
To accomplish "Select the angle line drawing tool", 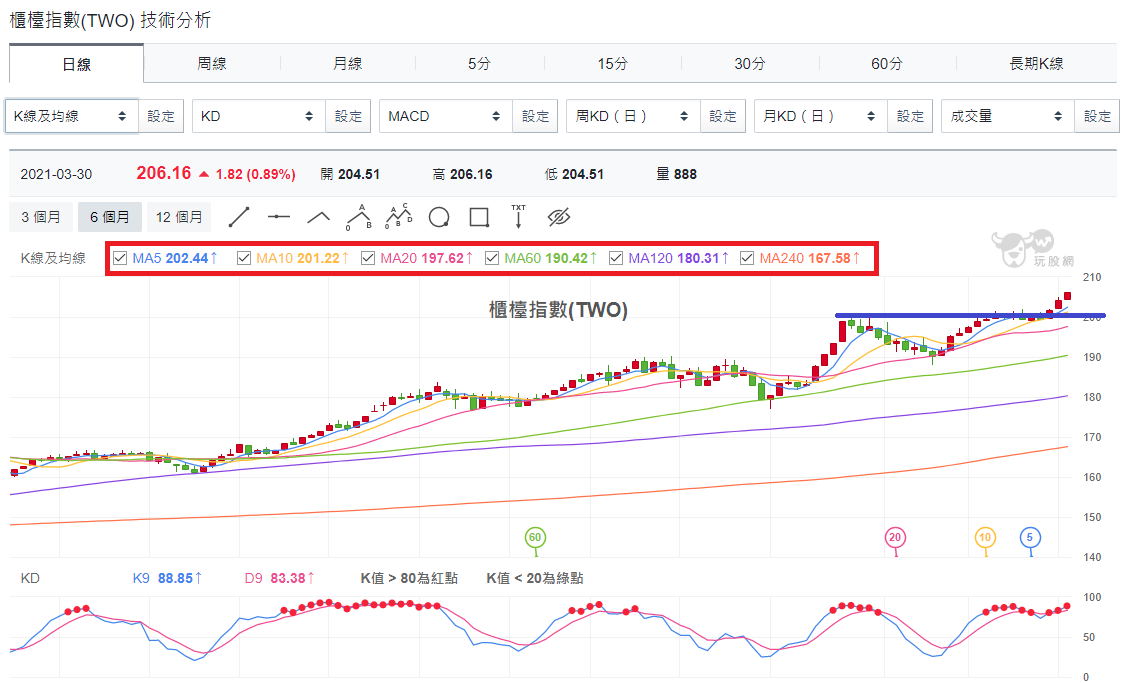I will (318, 217).
